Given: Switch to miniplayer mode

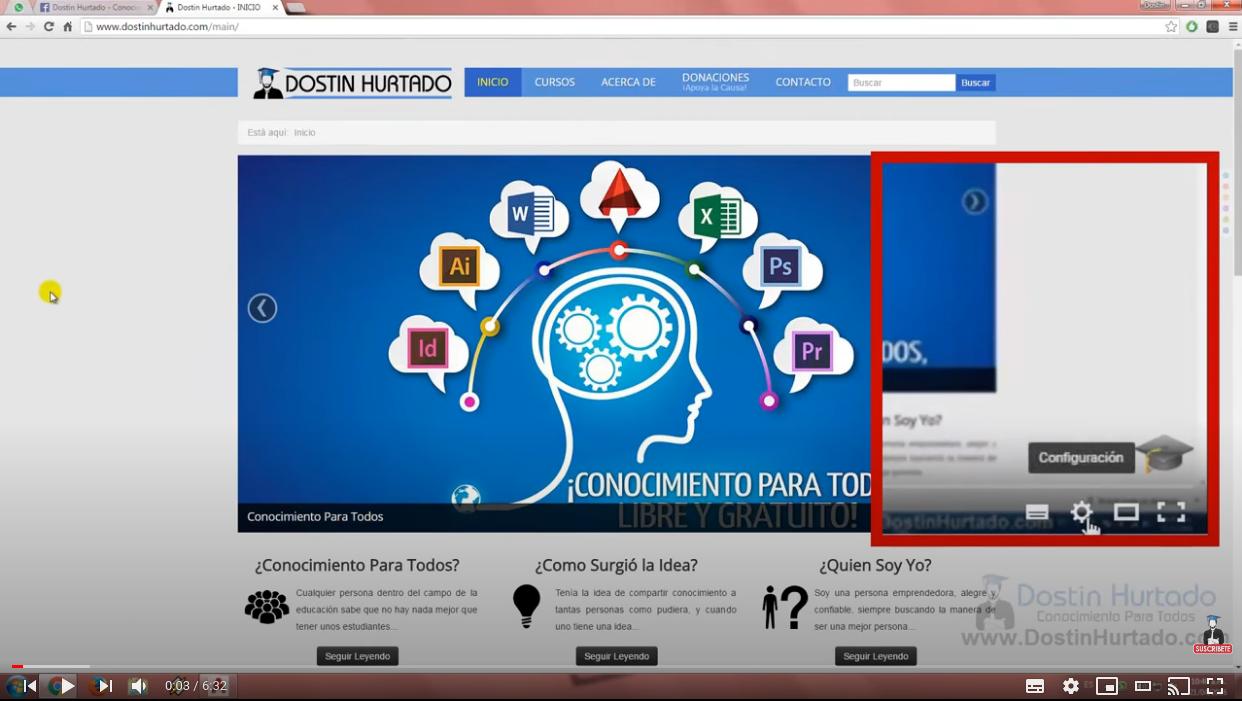Looking at the screenshot, I should pos(1107,686).
